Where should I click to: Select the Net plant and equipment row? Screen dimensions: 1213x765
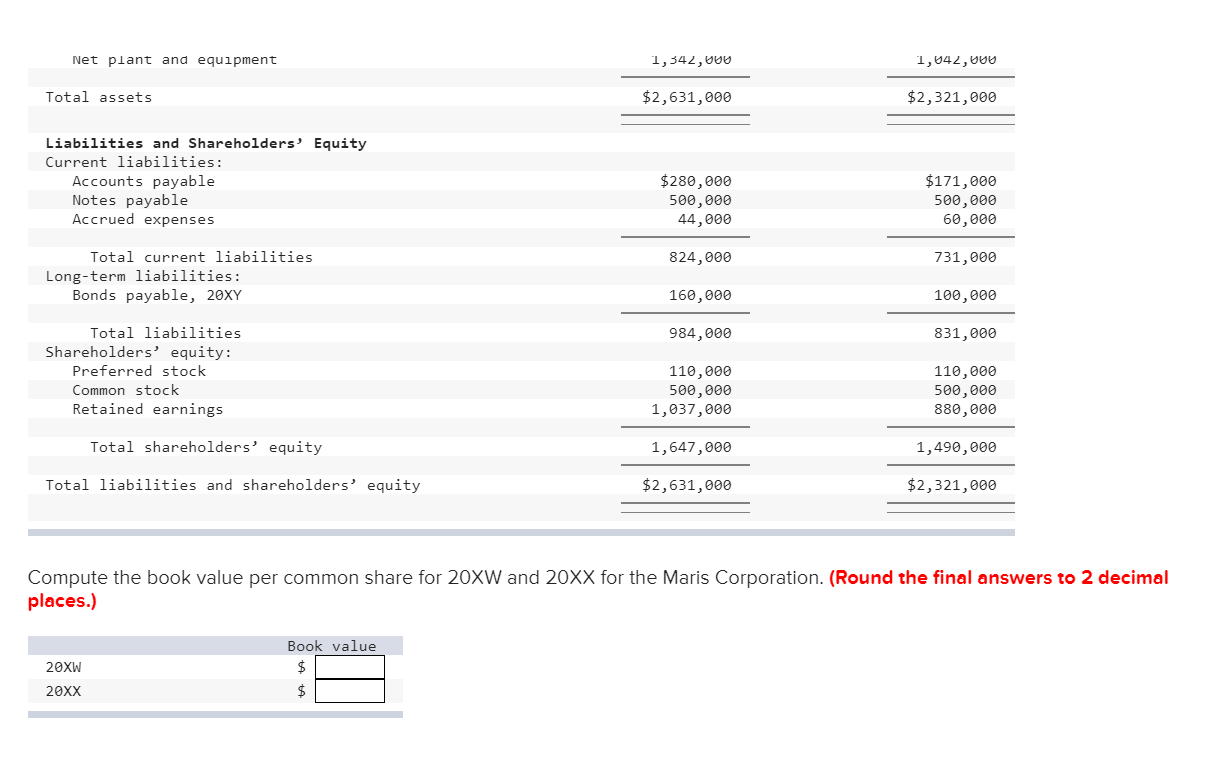173,59
